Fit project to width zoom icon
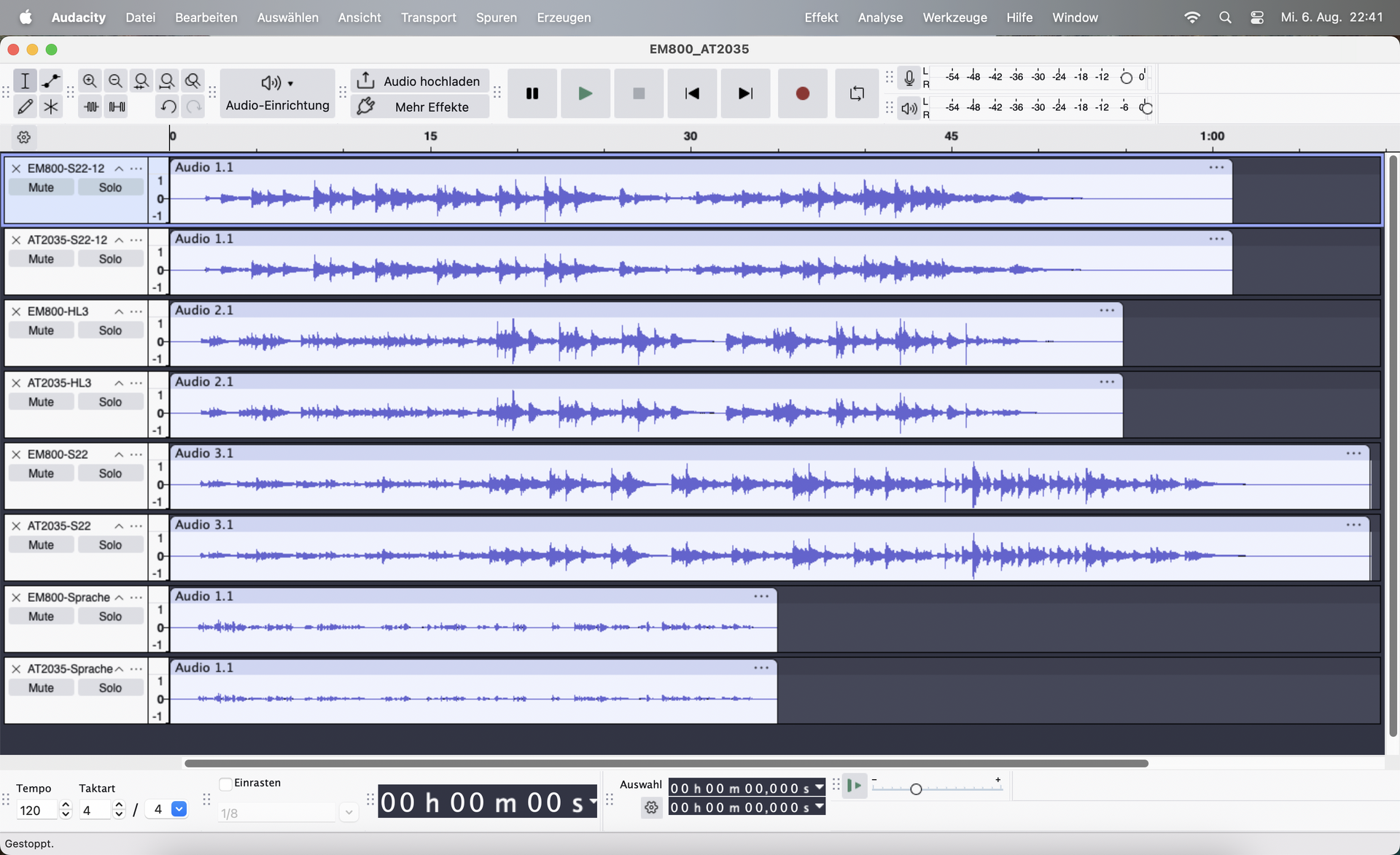This screenshot has height=855, width=1400. (x=167, y=81)
